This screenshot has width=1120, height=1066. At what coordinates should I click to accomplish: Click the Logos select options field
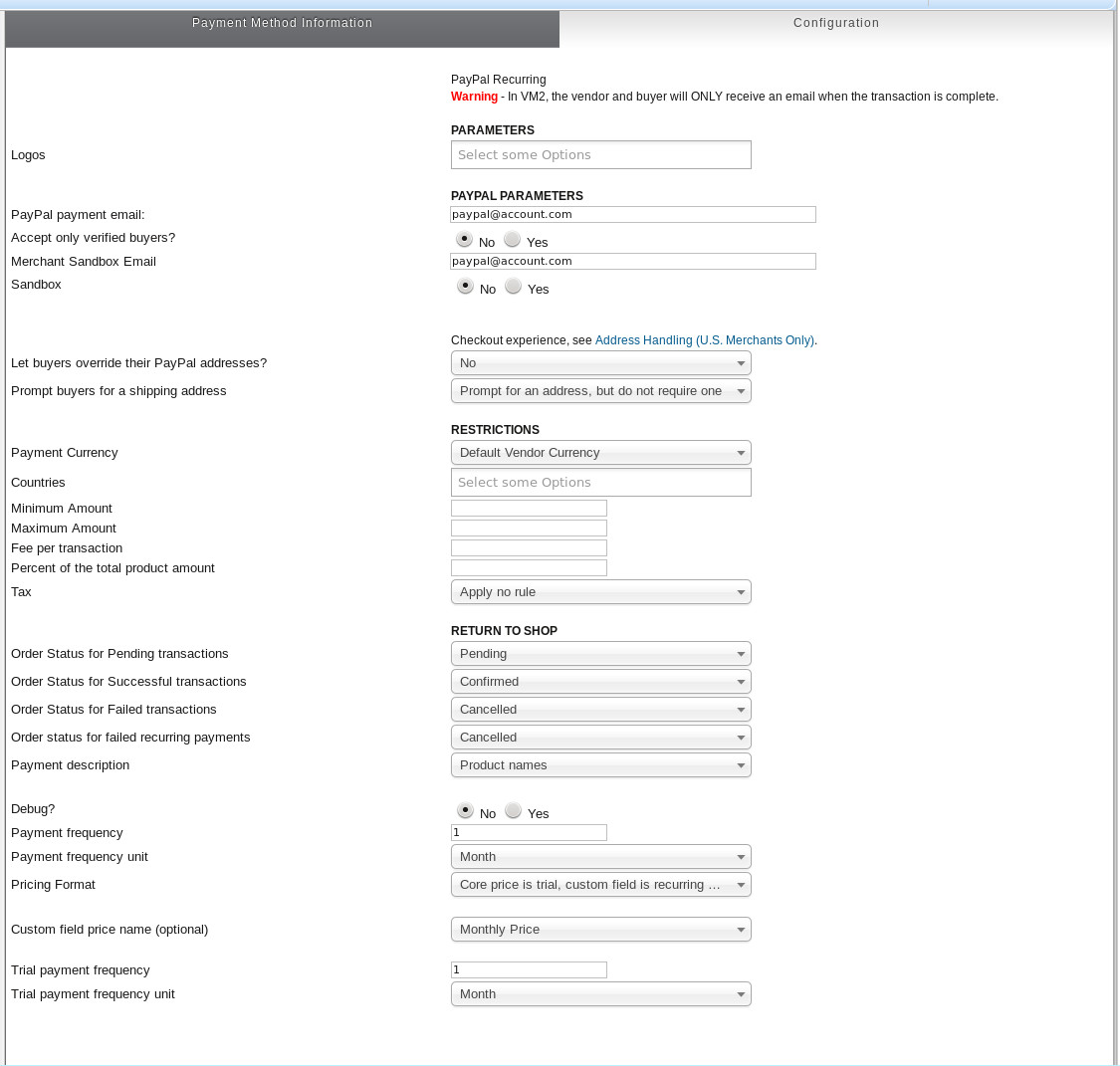(600, 155)
